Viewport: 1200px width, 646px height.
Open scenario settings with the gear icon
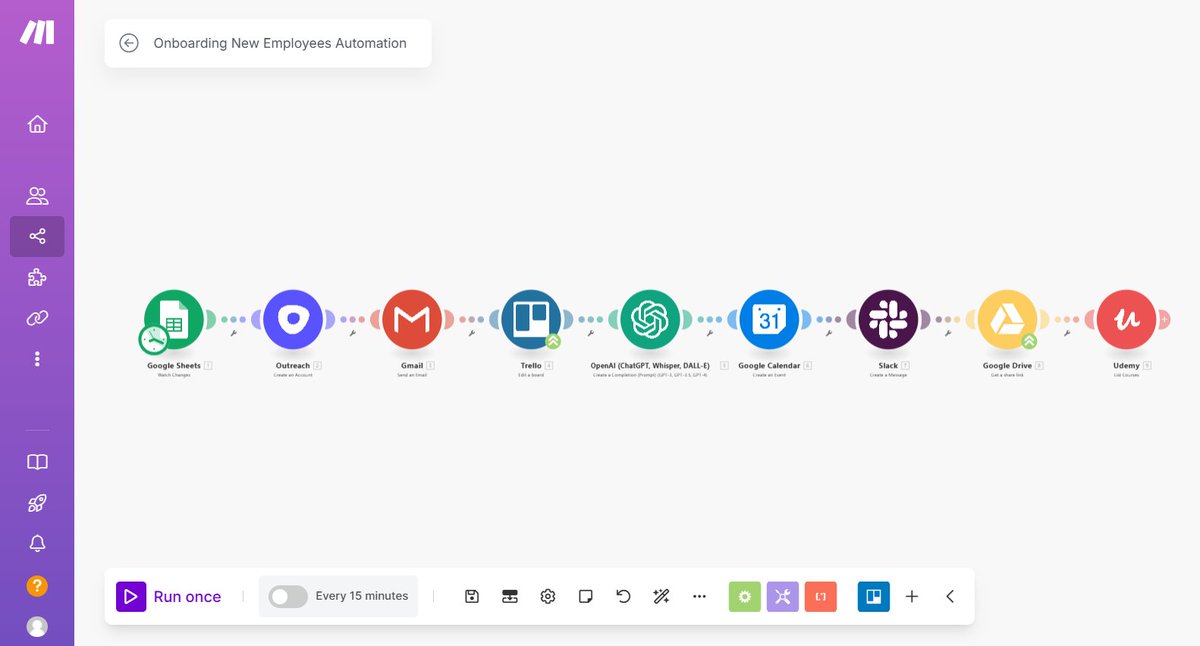(547, 596)
